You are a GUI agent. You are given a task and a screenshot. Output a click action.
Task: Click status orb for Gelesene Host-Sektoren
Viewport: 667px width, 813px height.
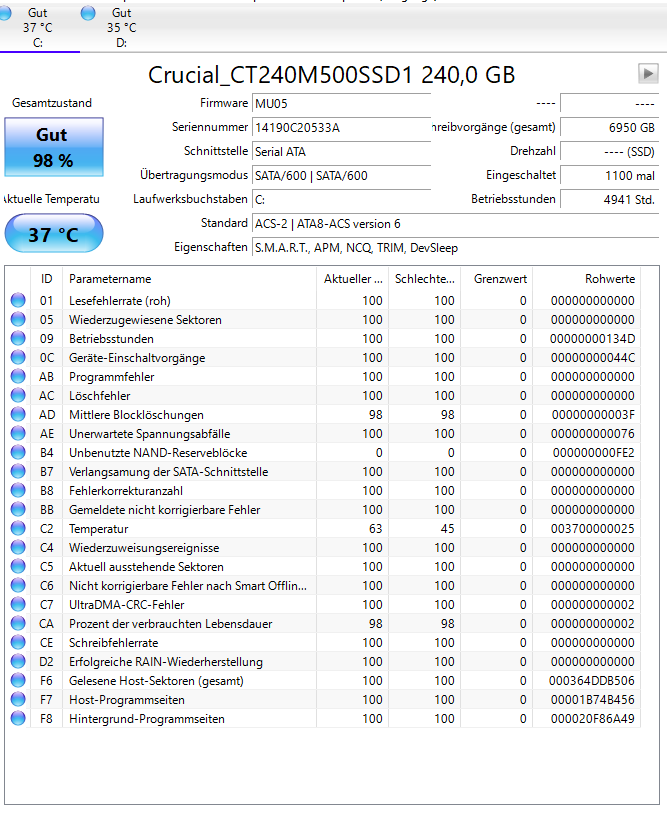(x=18, y=680)
